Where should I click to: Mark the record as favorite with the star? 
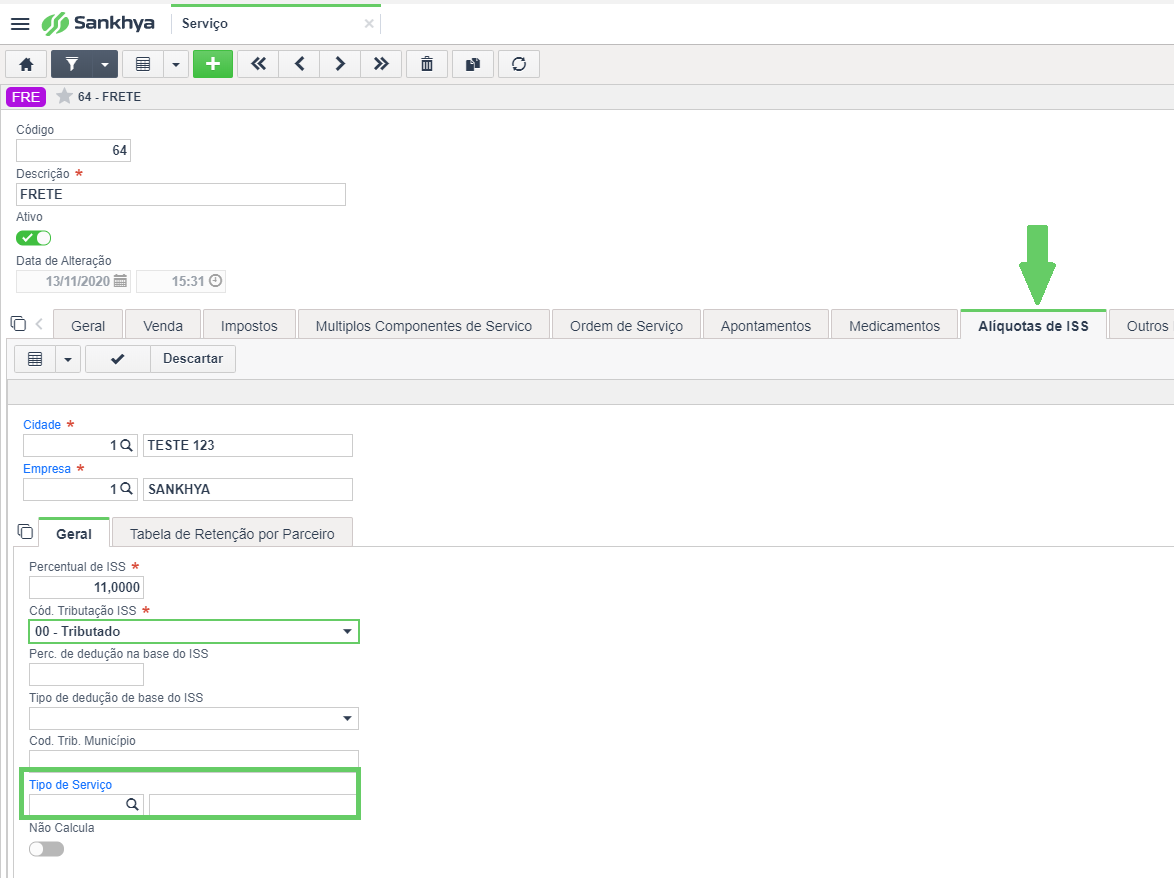64,96
